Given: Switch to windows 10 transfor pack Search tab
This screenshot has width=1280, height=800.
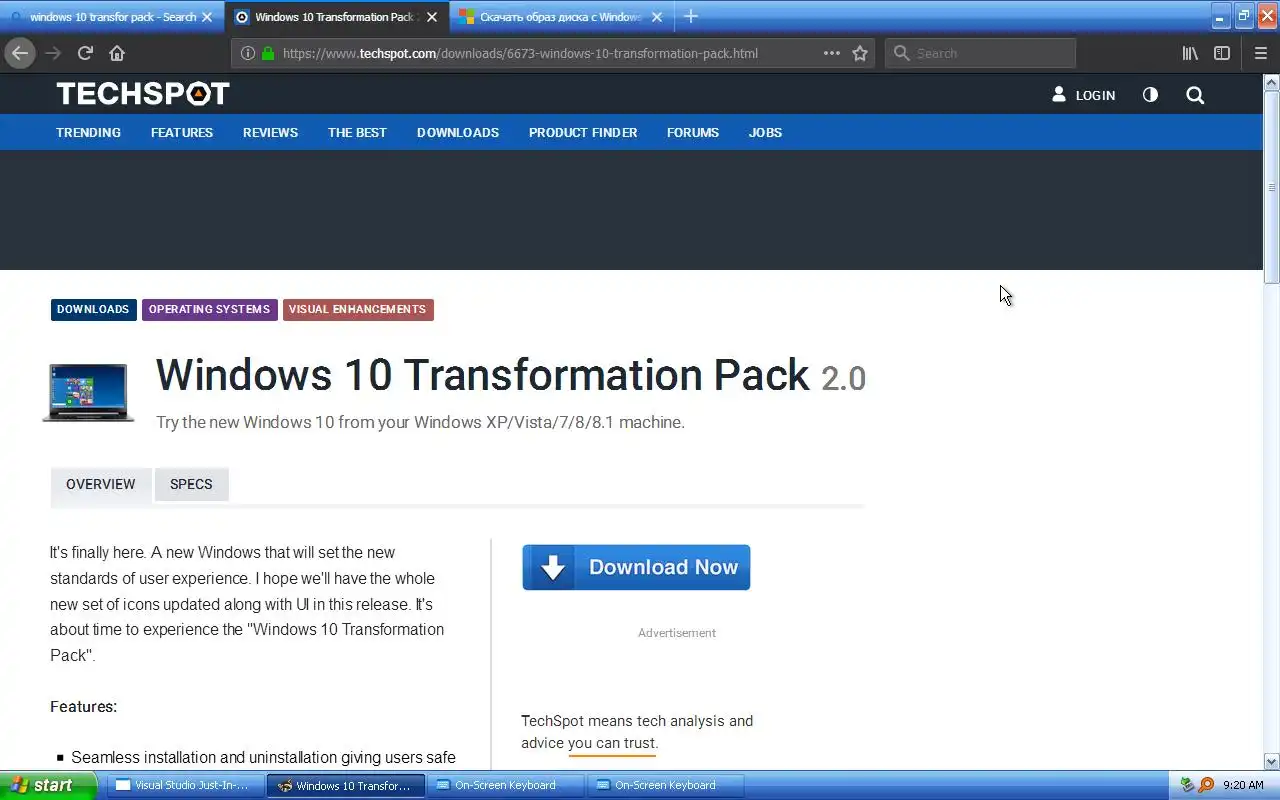Looking at the screenshot, I should [x=112, y=17].
